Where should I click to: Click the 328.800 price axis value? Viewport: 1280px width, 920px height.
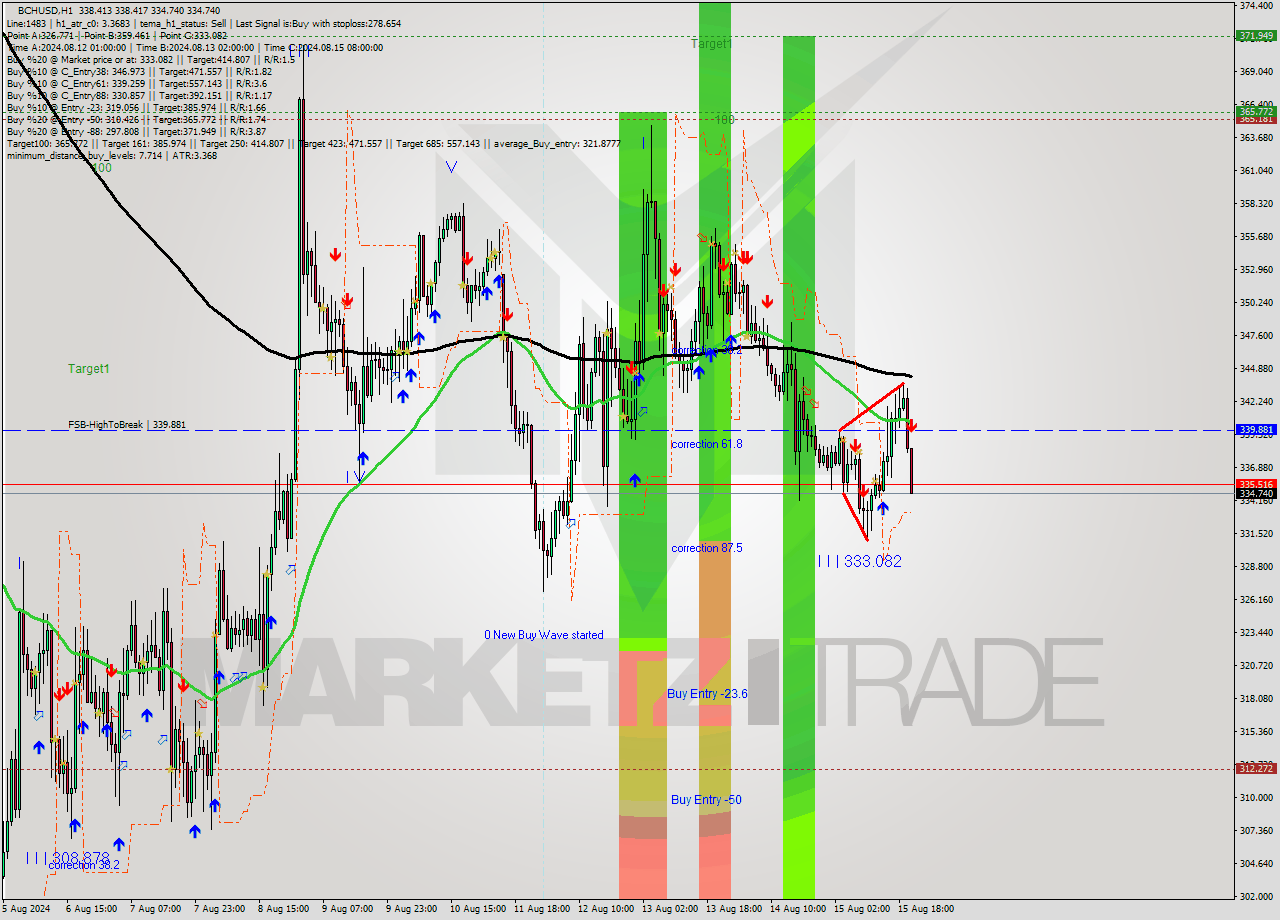1256,567
